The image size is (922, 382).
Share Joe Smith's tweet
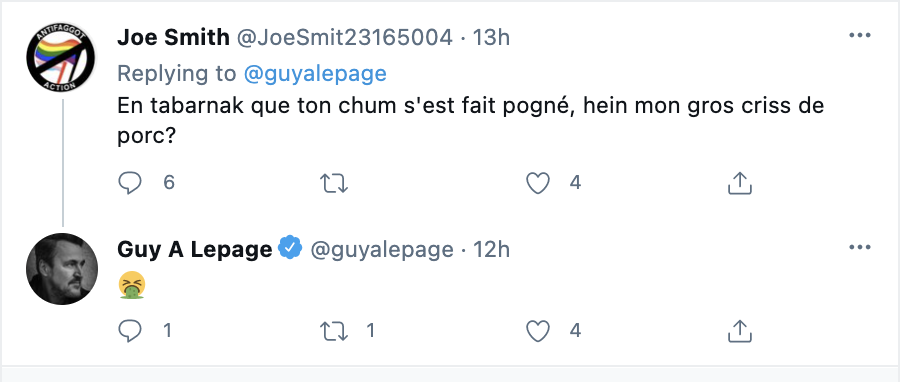click(x=740, y=183)
